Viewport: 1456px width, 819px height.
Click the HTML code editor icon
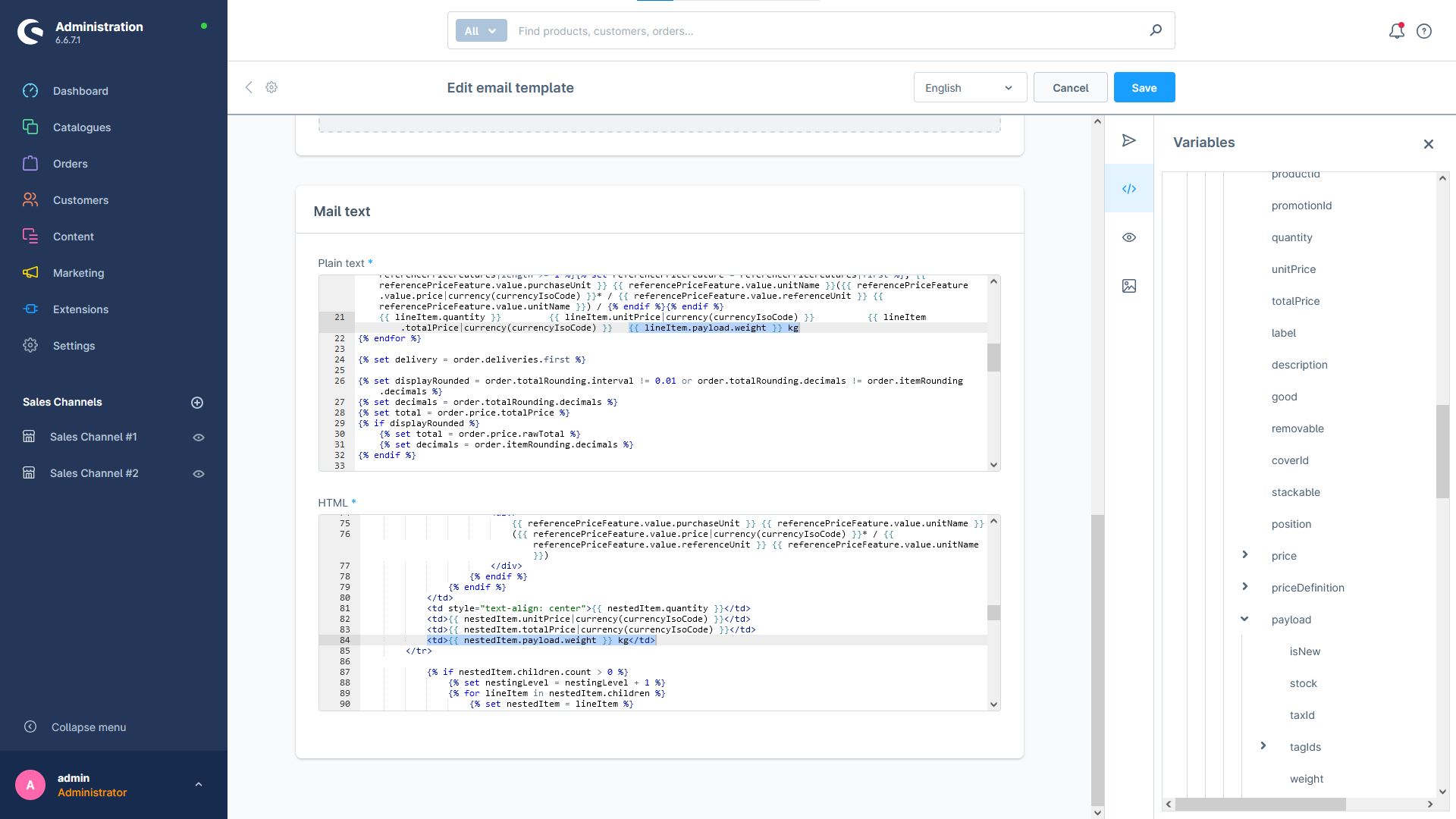point(1130,189)
